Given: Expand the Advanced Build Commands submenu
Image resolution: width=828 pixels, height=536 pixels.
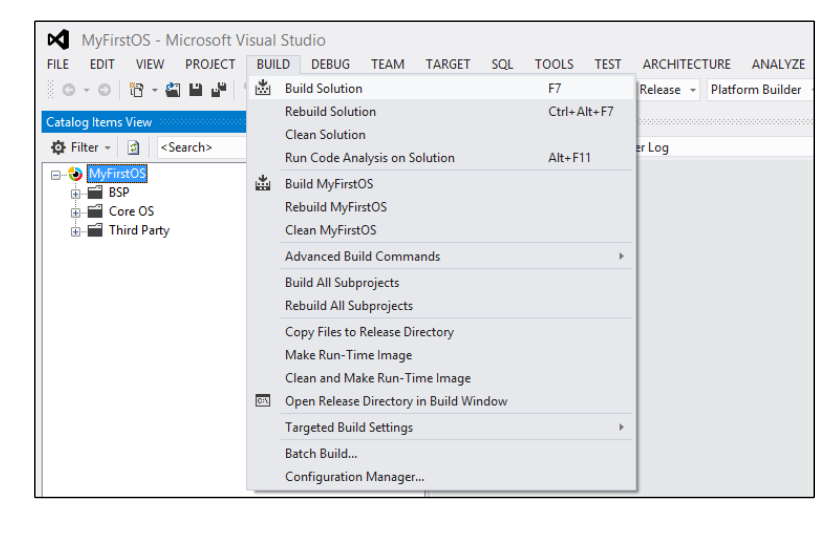Looking at the screenshot, I should (622, 256).
